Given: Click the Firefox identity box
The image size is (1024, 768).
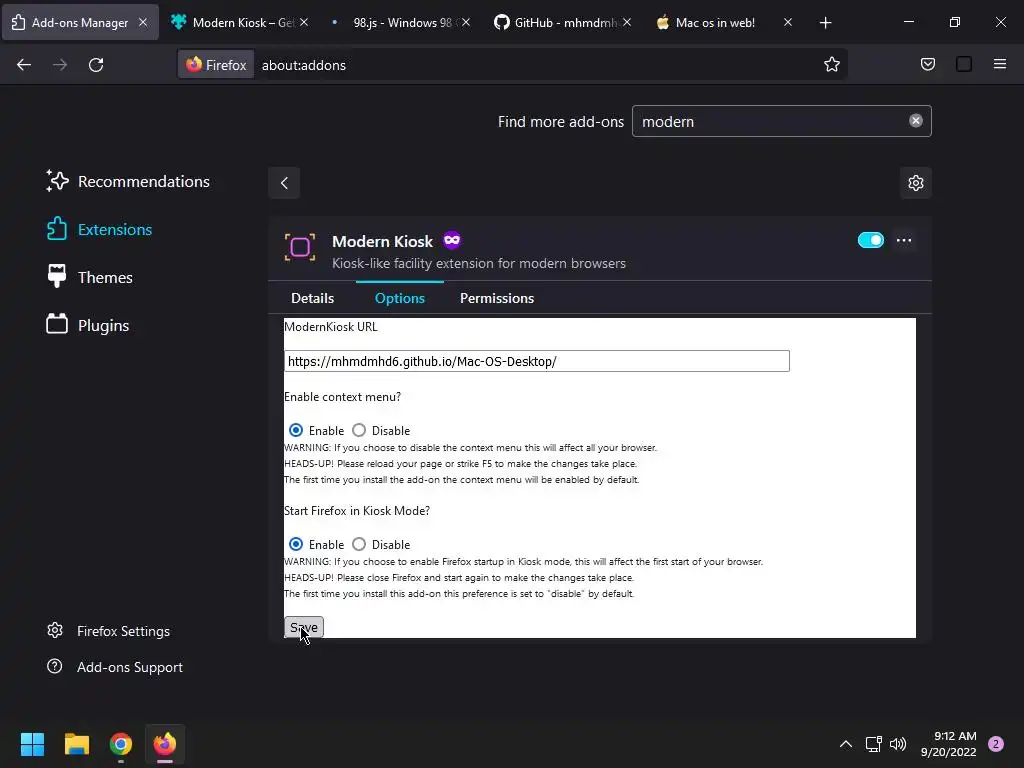Looking at the screenshot, I should pyautogui.click(x=217, y=65).
